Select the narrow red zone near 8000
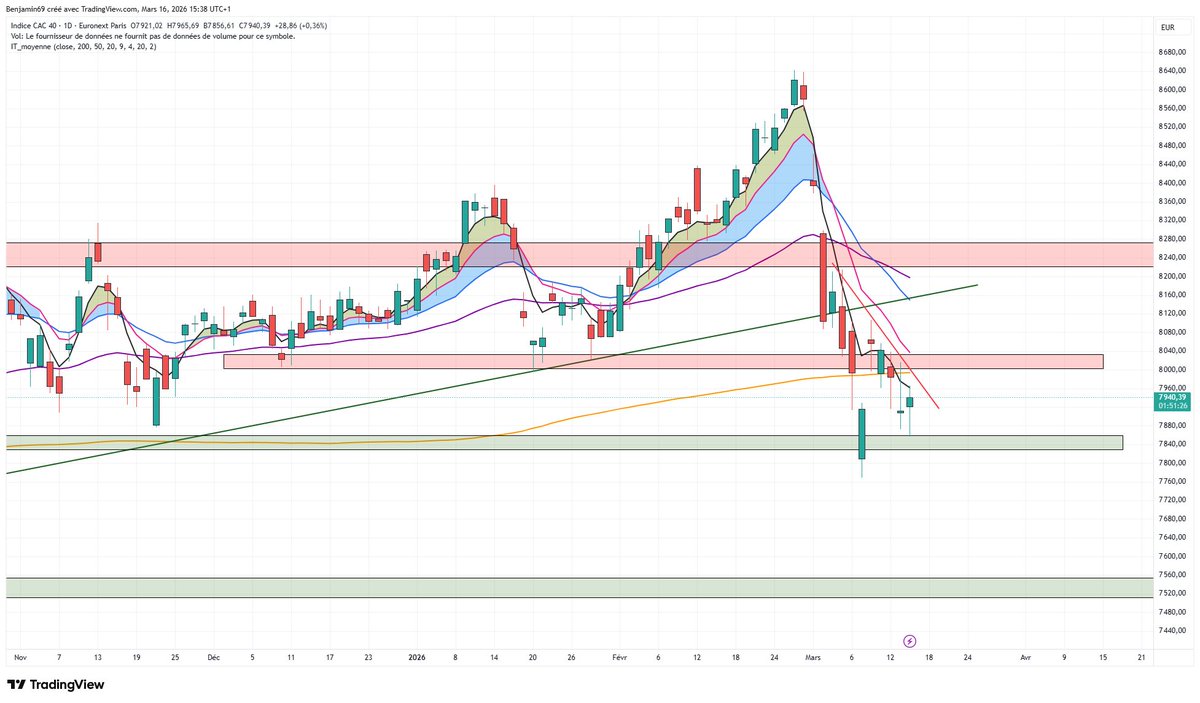Image resolution: width=1200 pixels, height=703 pixels. pyautogui.click(x=663, y=361)
